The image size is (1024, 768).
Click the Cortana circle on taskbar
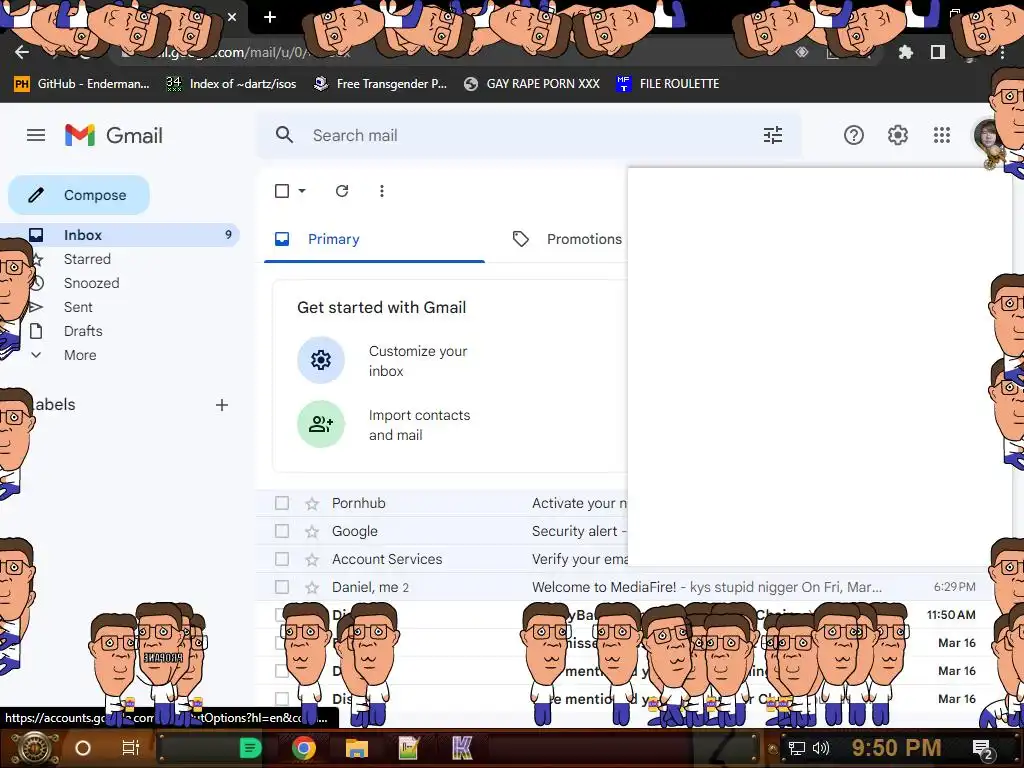point(83,748)
